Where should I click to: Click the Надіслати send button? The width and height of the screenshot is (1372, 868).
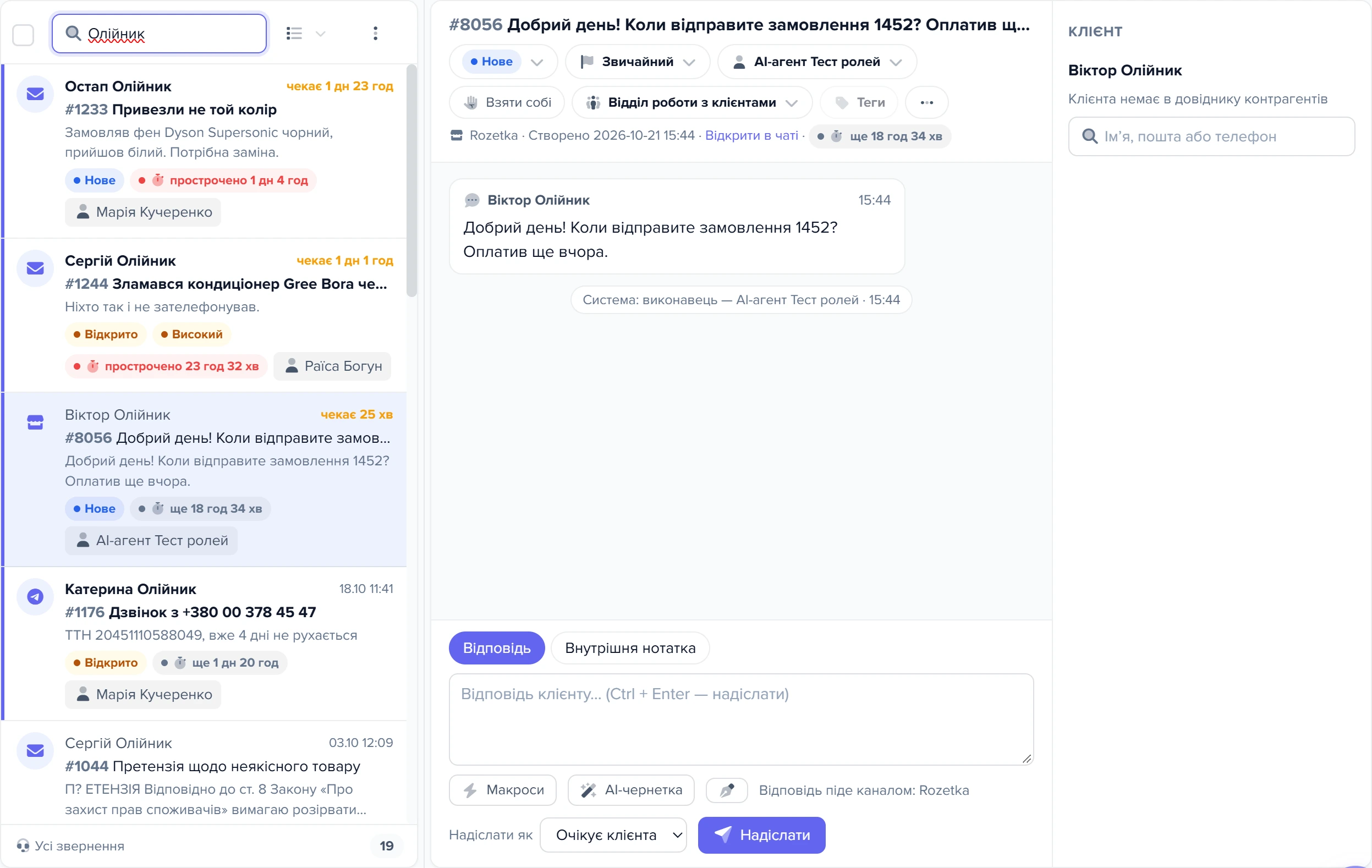pos(761,835)
